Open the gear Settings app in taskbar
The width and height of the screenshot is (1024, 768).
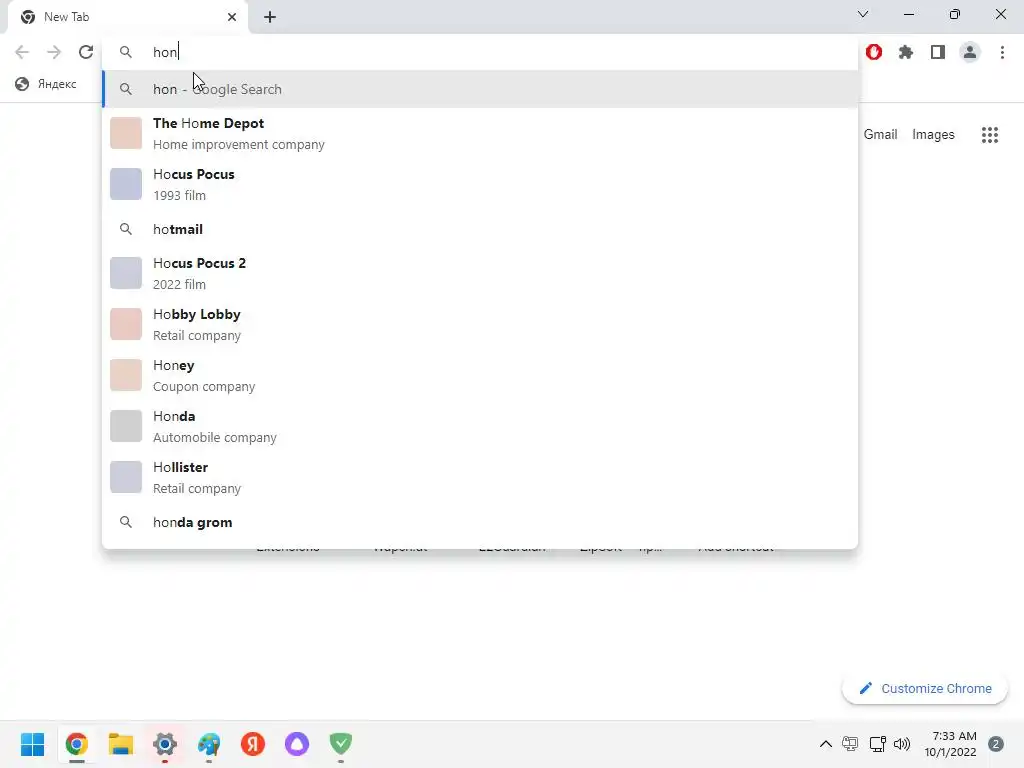[165, 744]
